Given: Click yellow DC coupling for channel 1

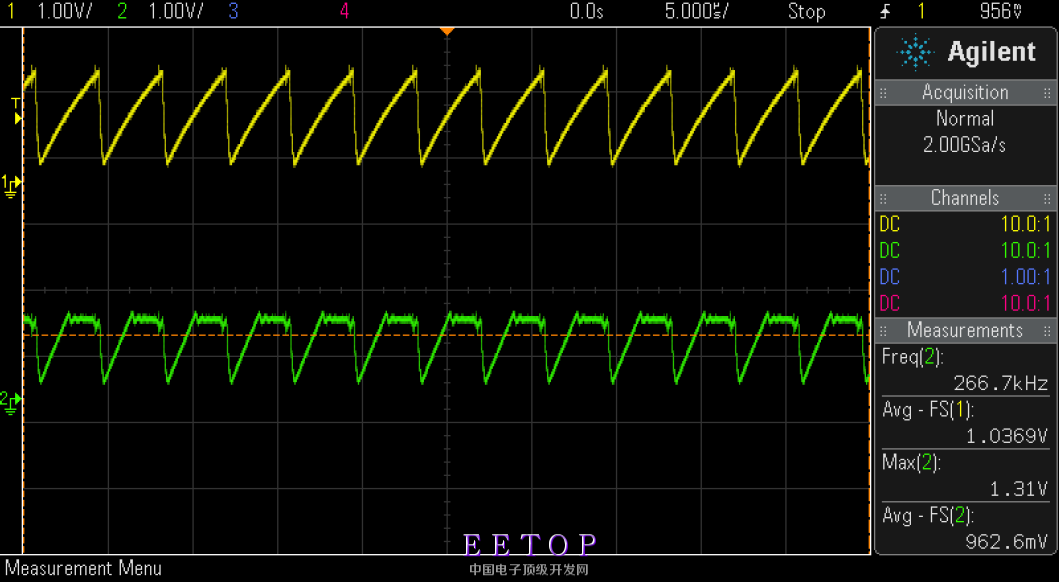Looking at the screenshot, I should (x=889, y=224).
